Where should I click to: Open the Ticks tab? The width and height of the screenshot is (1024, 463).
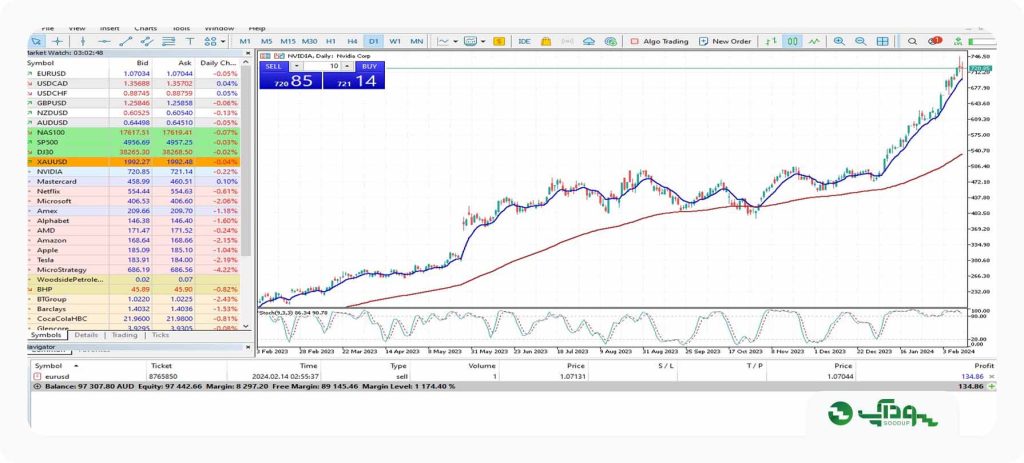coord(161,335)
